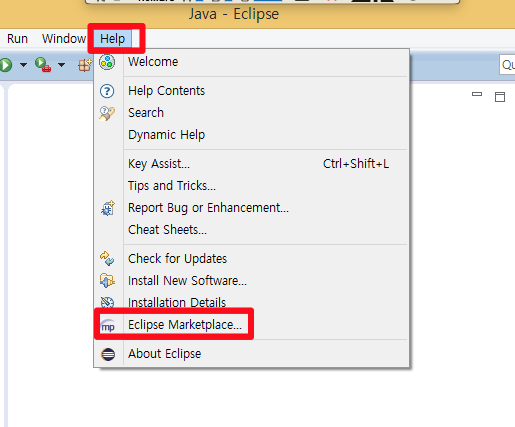Open the Run menu
The width and height of the screenshot is (515, 427).
pos(17,39)
